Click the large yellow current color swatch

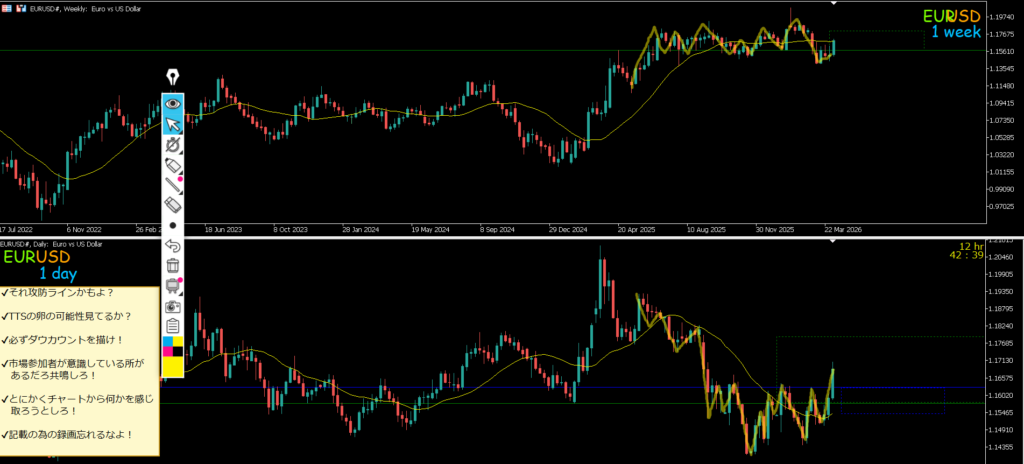[173, 367]
